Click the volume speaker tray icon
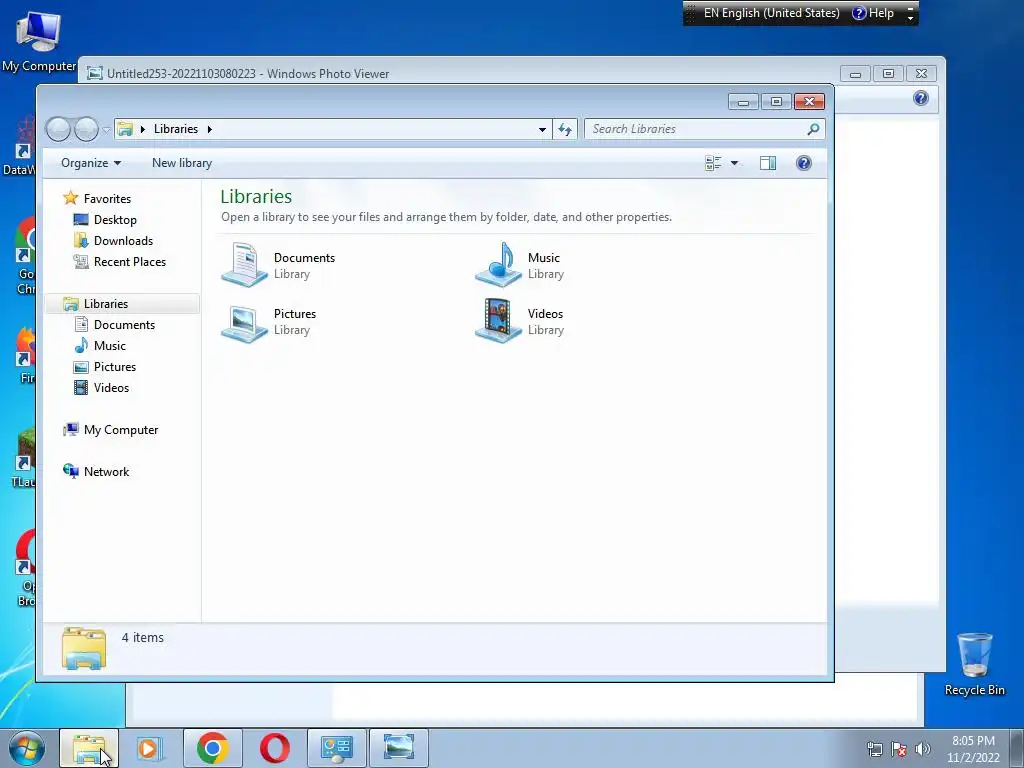Screen dimensions: 1024x768 tap(923, 749)
